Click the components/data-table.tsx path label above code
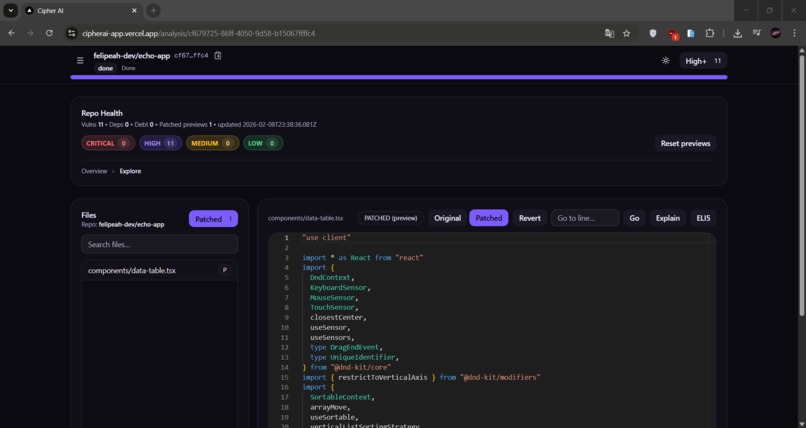The width and height of the screenshot is (806, 428). [x=305, y=218]
